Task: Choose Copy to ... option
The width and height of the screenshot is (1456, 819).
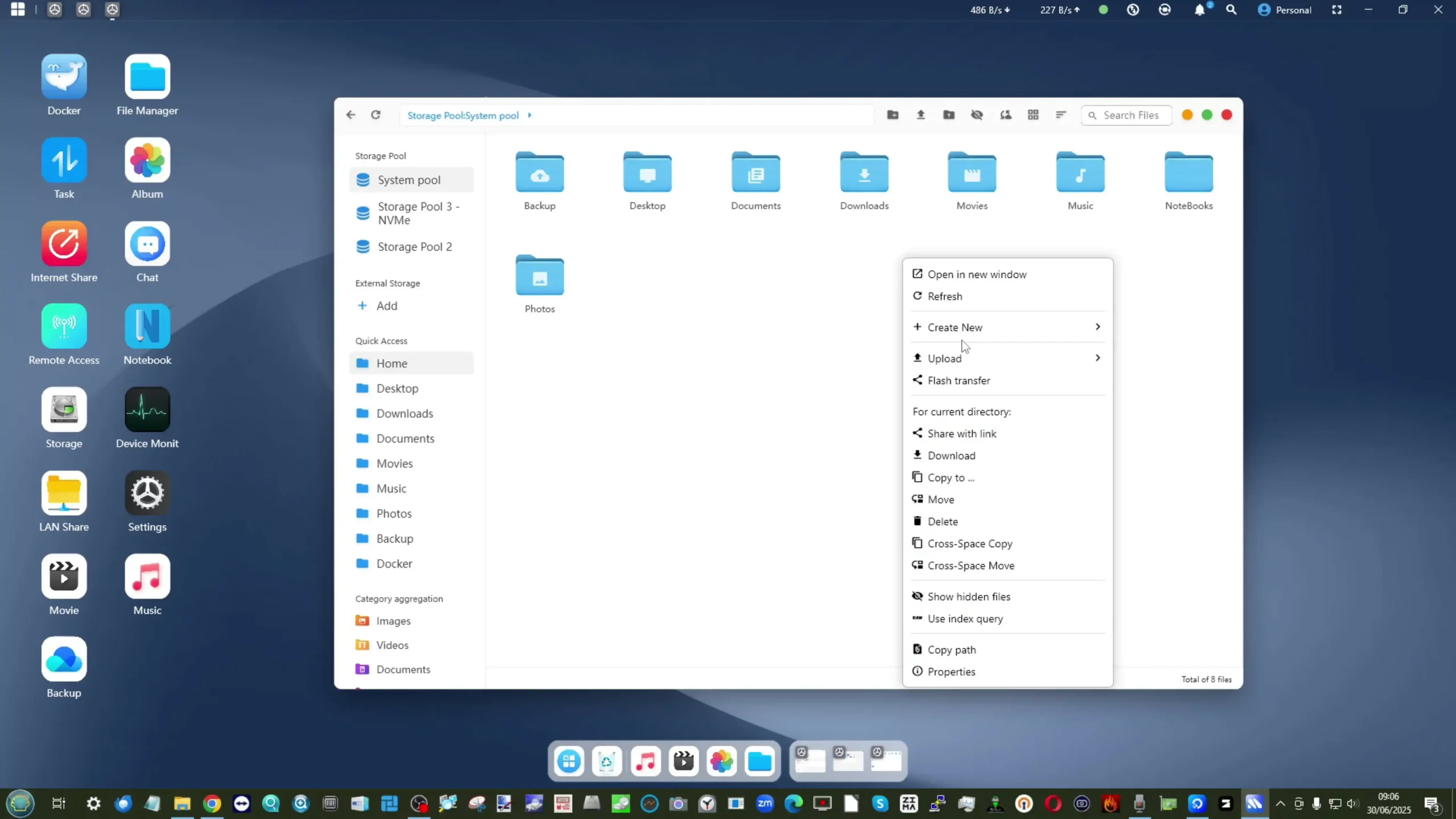Action: (1008, 478)
